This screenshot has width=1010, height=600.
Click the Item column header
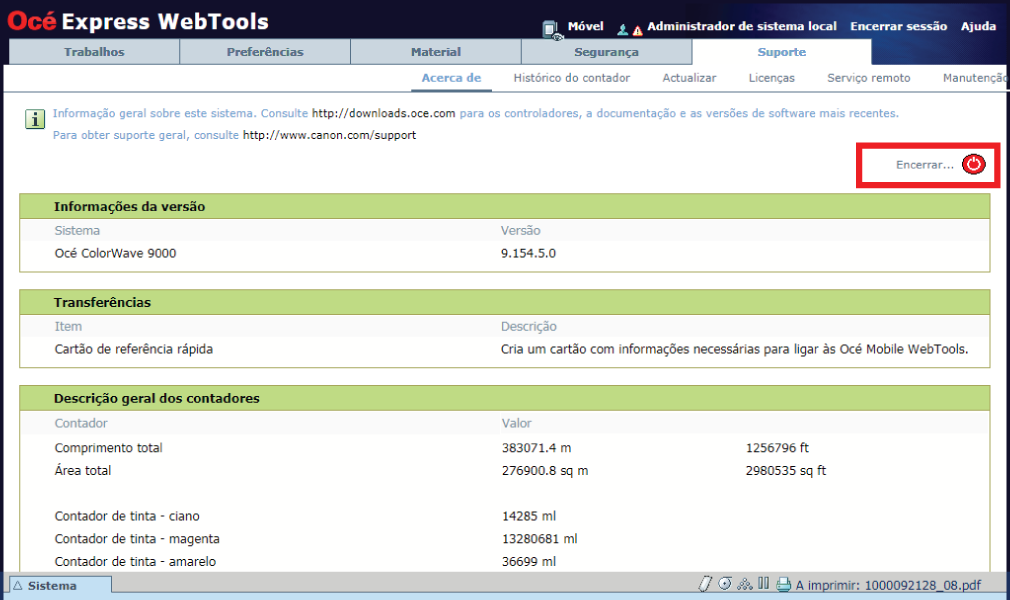[x=68, y=327]
